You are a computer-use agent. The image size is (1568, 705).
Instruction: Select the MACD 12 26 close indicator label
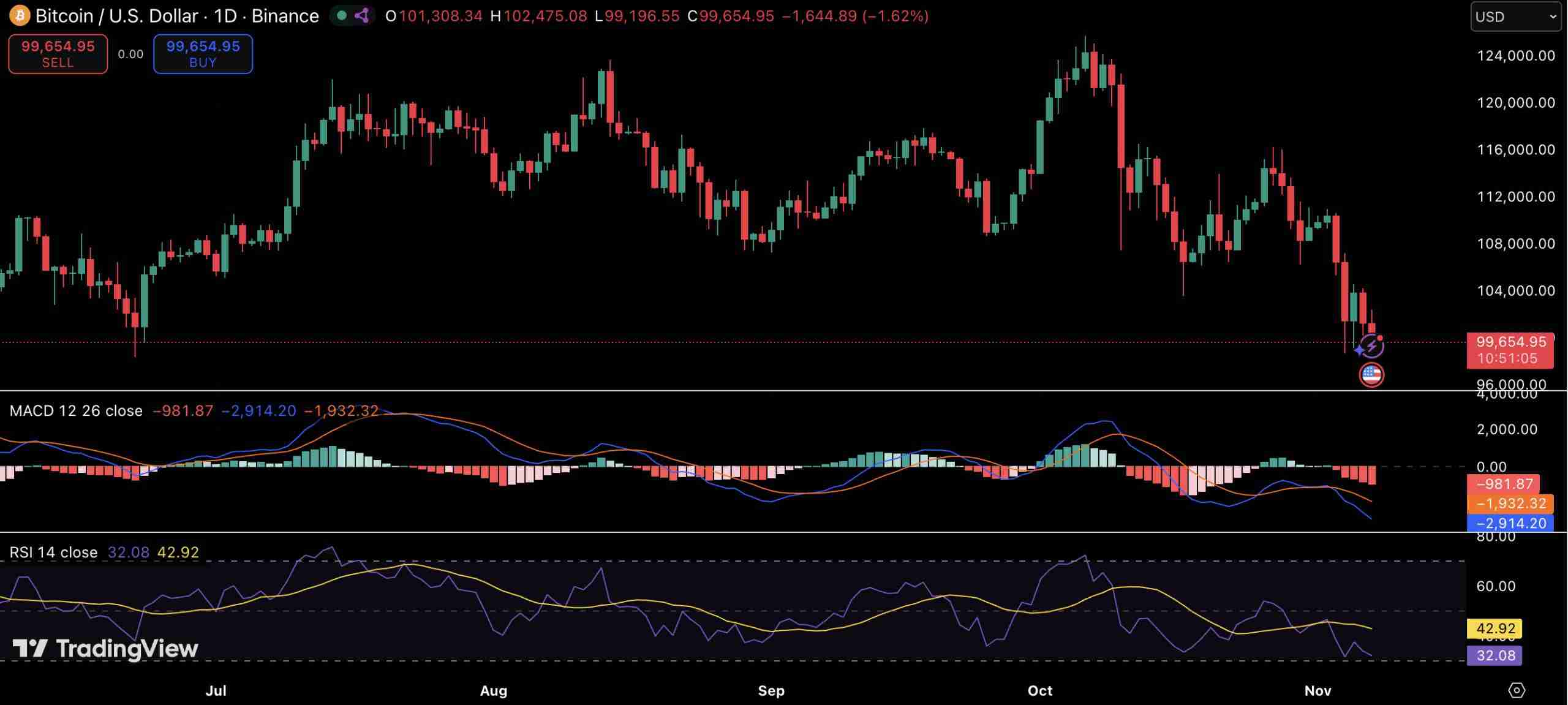(76, 411)
